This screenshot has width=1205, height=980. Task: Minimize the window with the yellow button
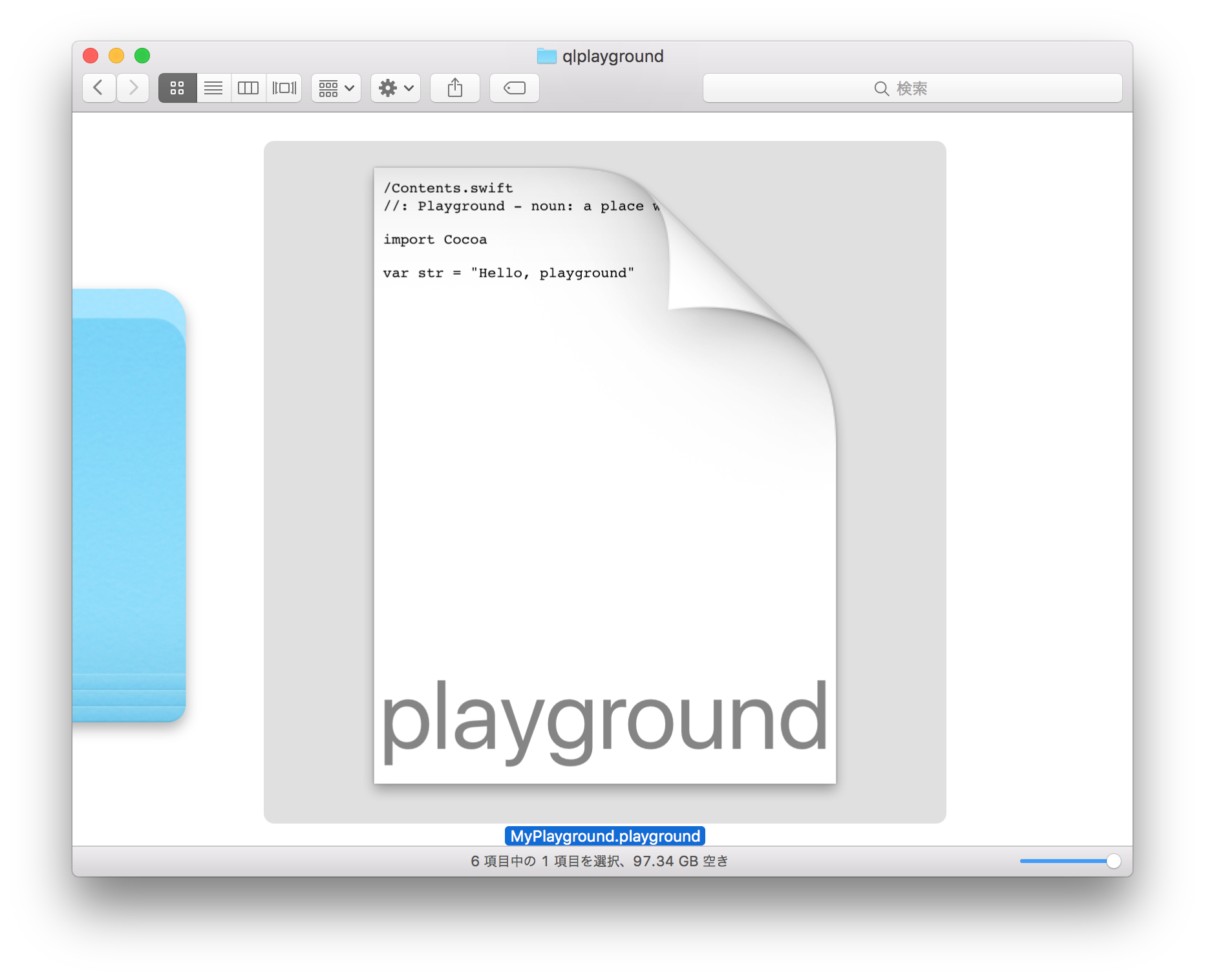(116, 56)
